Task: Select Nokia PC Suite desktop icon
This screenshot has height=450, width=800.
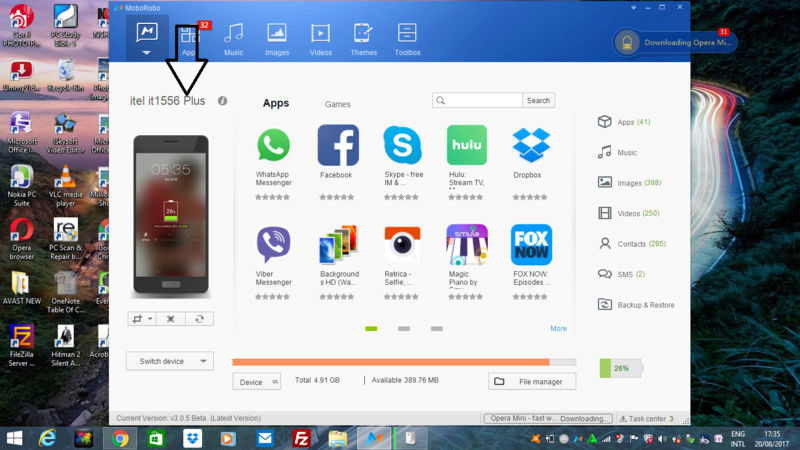Action: [21, 186]
